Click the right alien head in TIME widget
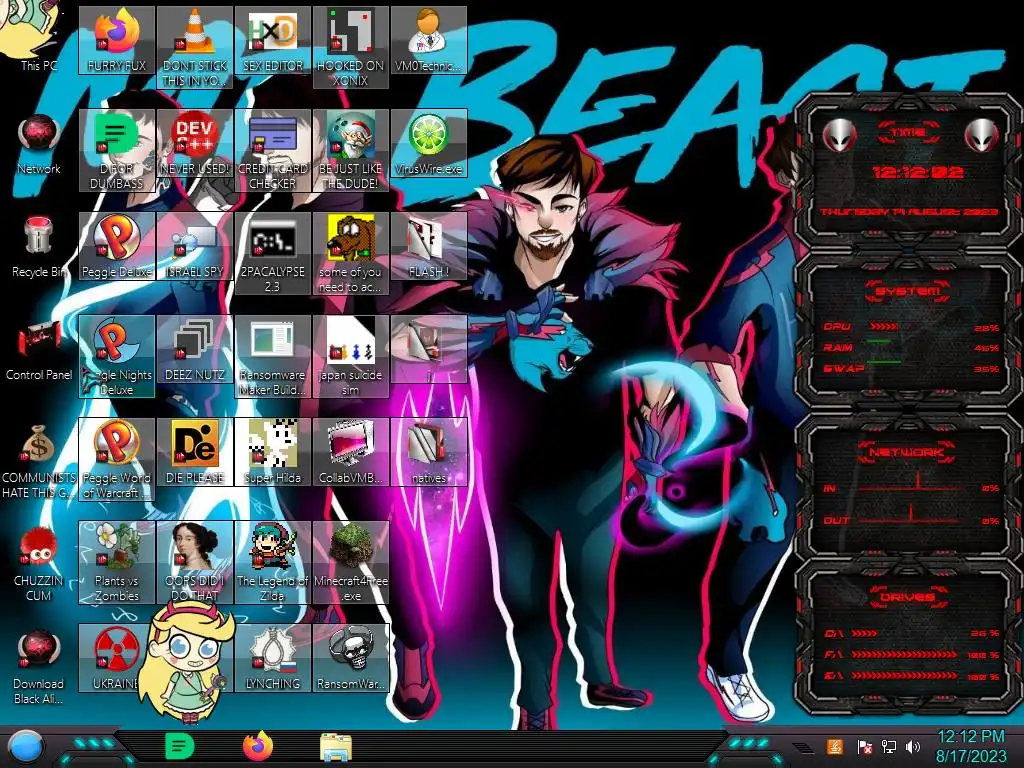The image size is (1024, 768). (982, 135)
